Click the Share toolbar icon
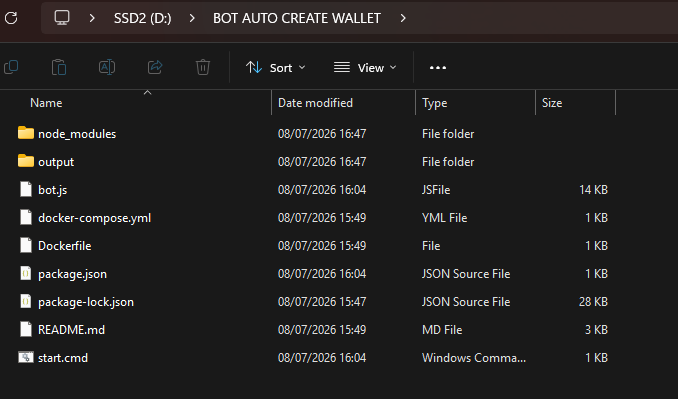678x399 pixels. point(155,67)
